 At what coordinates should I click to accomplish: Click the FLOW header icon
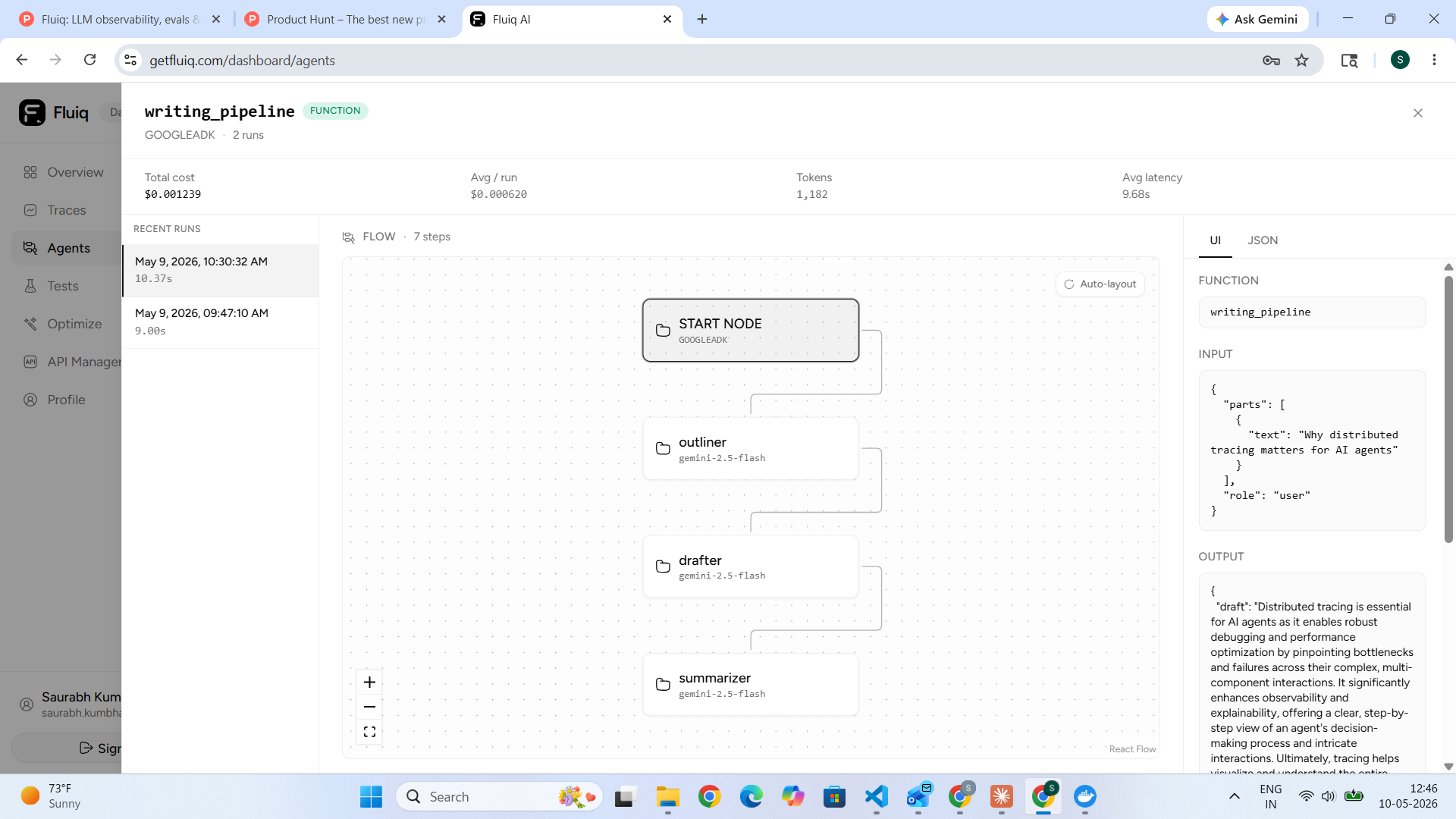coord(349,237)
